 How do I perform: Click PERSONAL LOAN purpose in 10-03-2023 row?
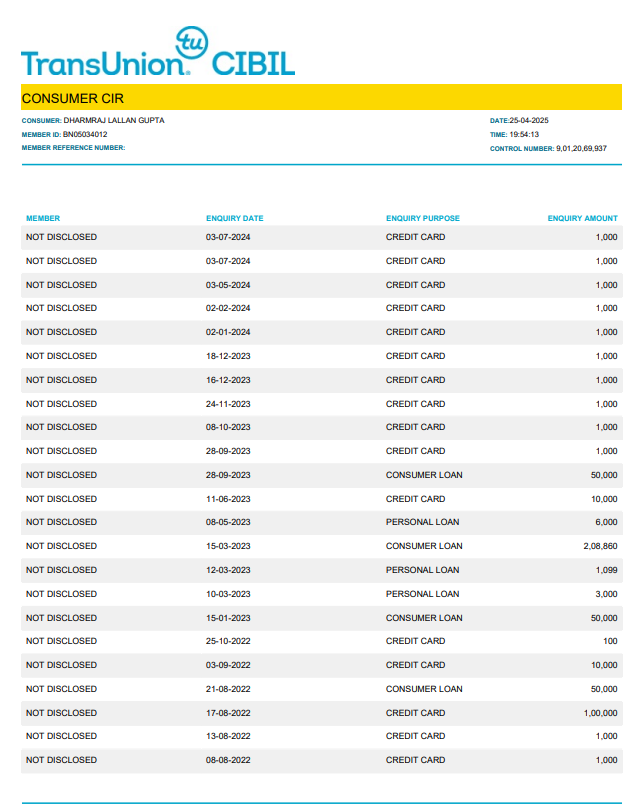(x=423, y=594)
